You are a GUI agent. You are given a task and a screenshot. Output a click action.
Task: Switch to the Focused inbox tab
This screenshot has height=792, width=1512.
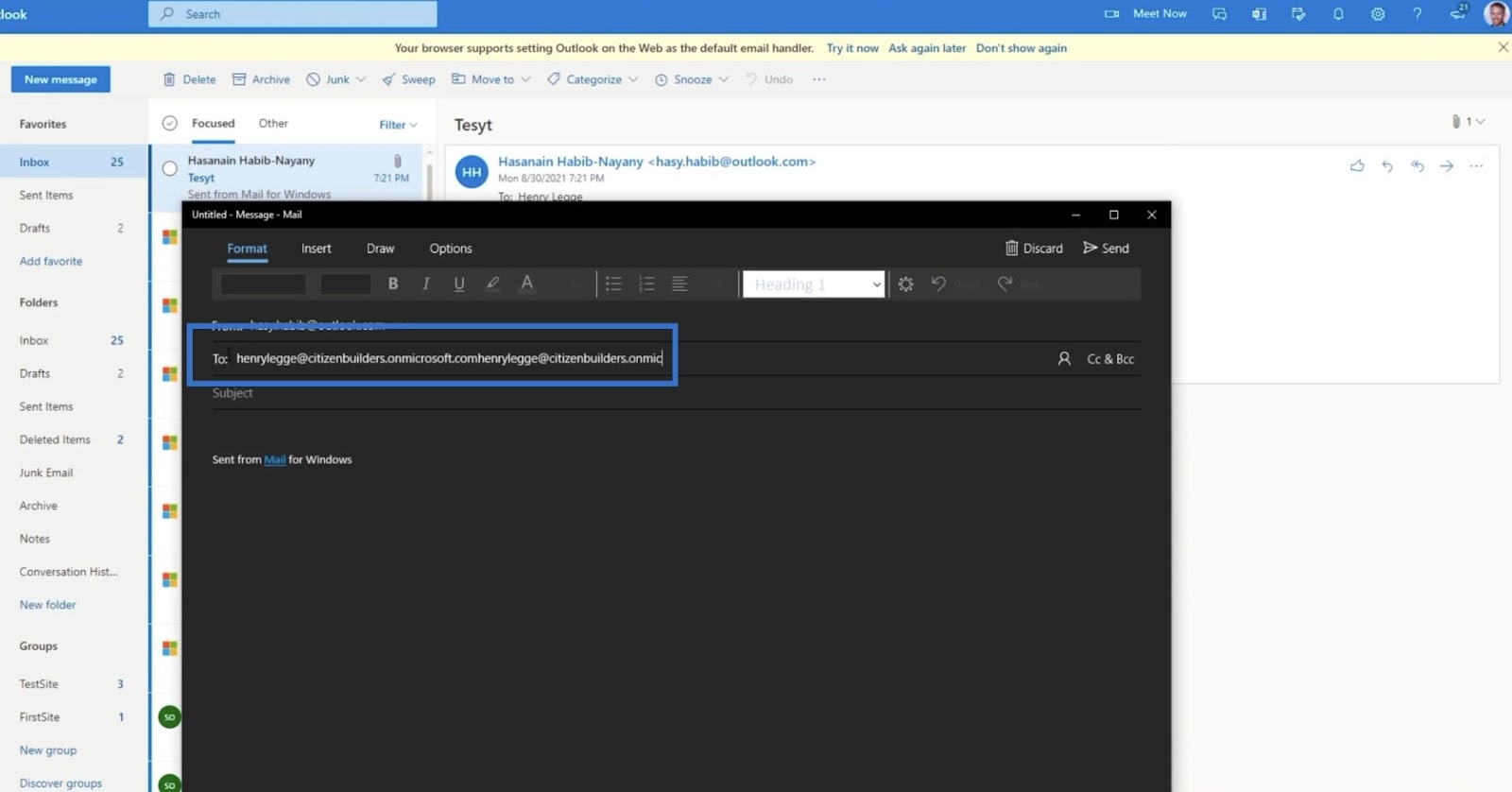[213, 123]
